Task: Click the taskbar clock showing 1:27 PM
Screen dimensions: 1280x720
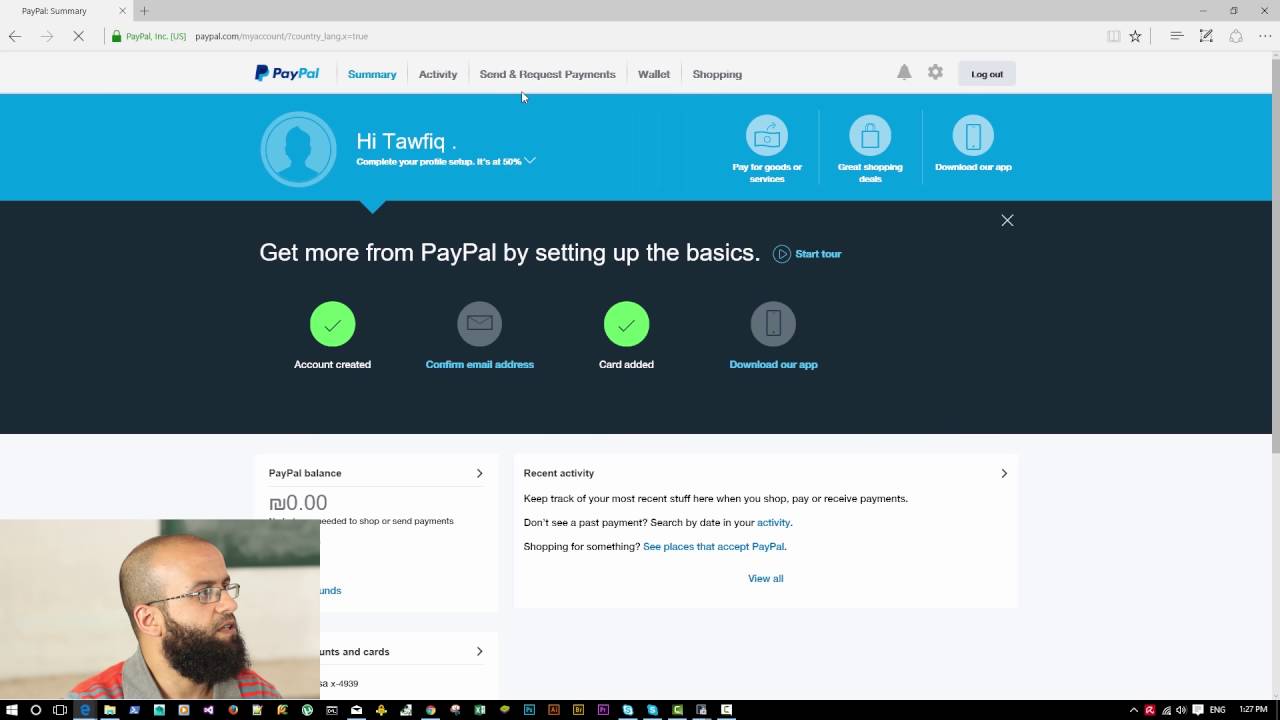Action: (x=1253, y=710)
